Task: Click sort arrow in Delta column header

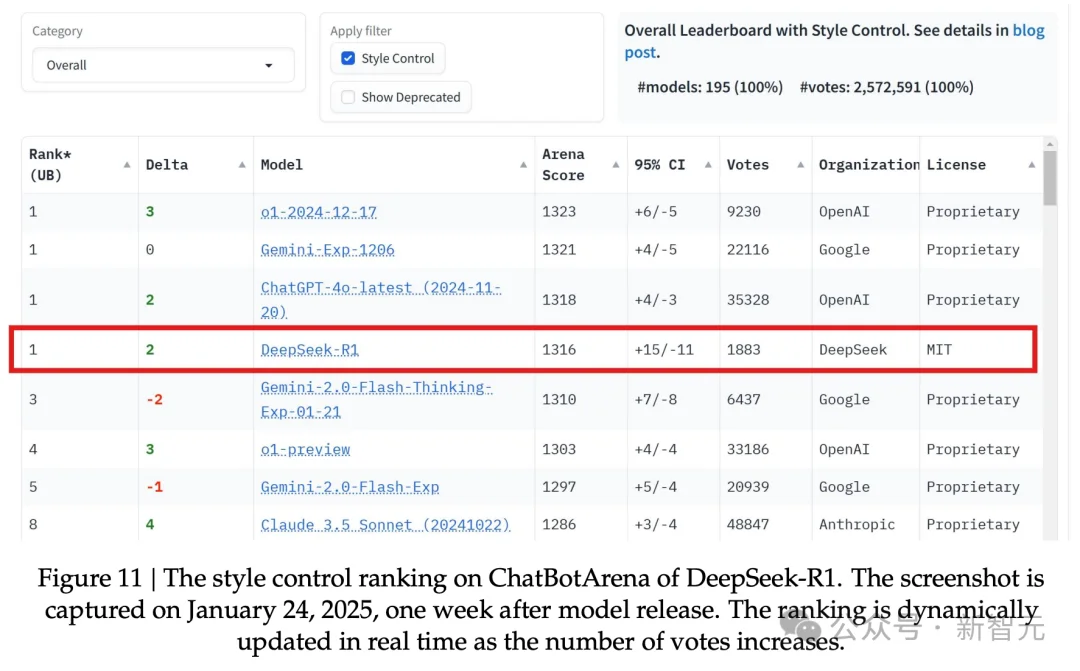Action: (x=242, y=165)
